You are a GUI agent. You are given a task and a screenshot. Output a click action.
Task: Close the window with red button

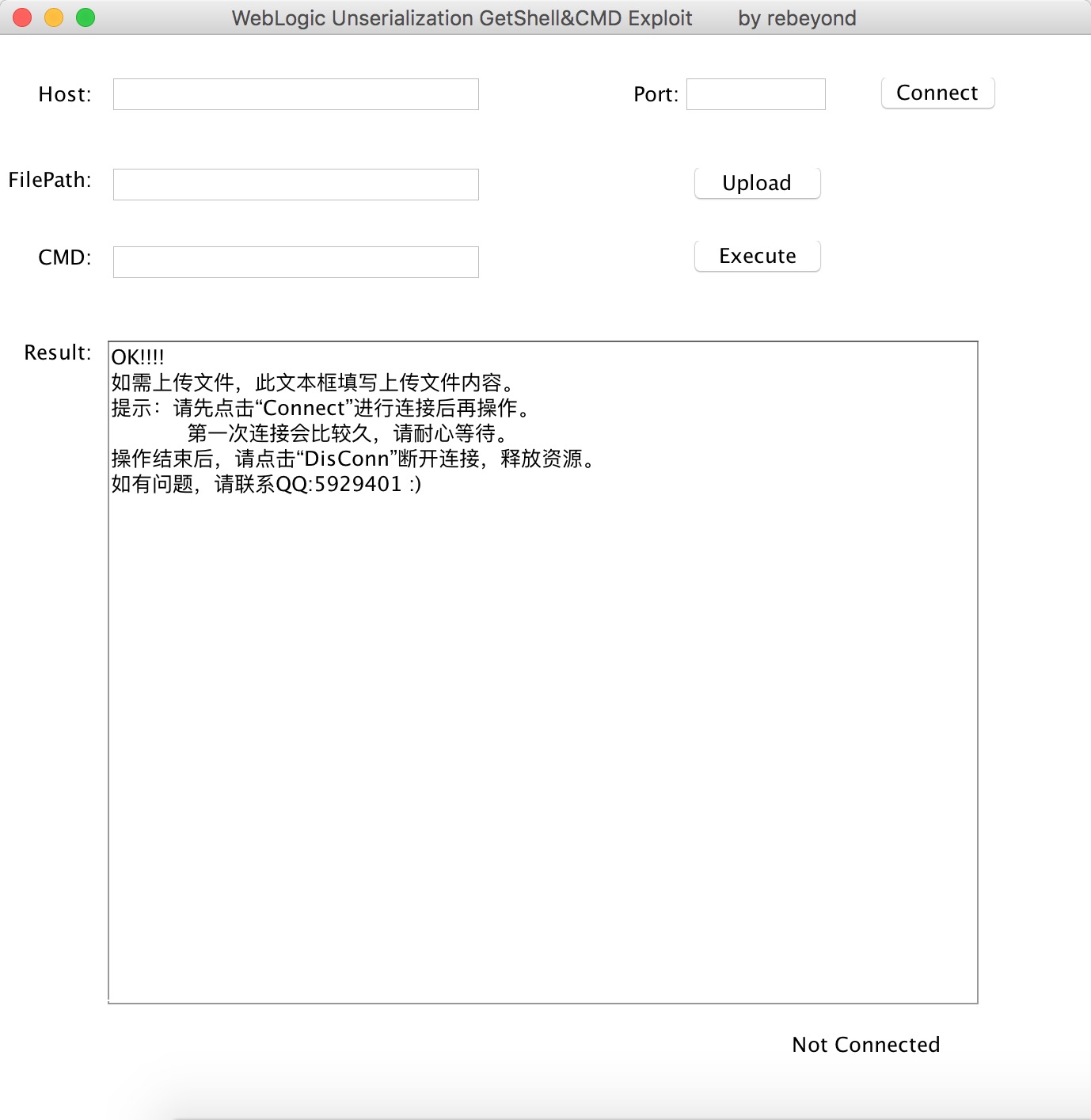(x=22, y=17)
